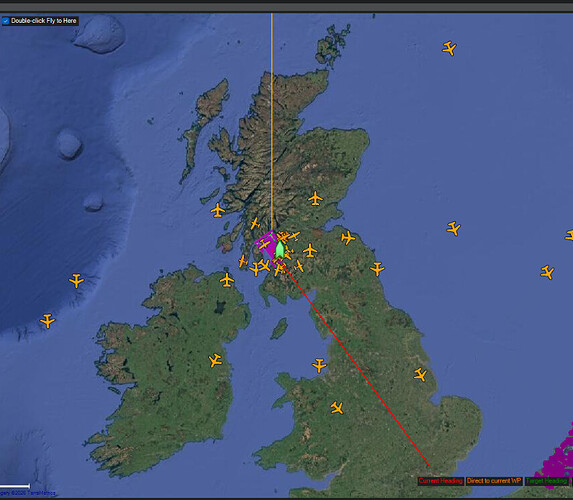Click the northern Atlantic aircraft west of Ireland

(x=76, y=281)
